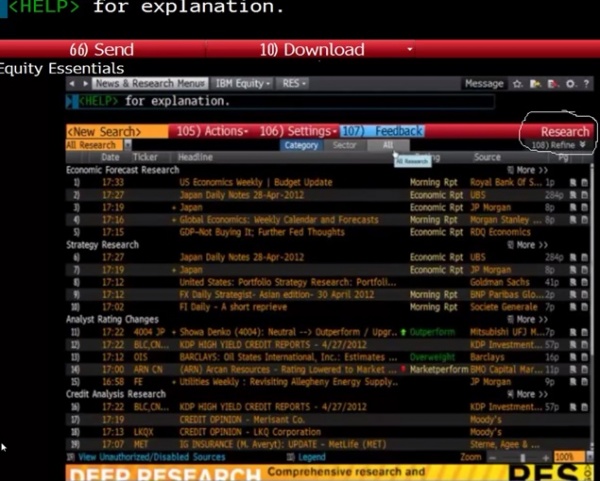
Task: Click preview icon on row 16 KDP High Yield
Action: click(573, 407)
